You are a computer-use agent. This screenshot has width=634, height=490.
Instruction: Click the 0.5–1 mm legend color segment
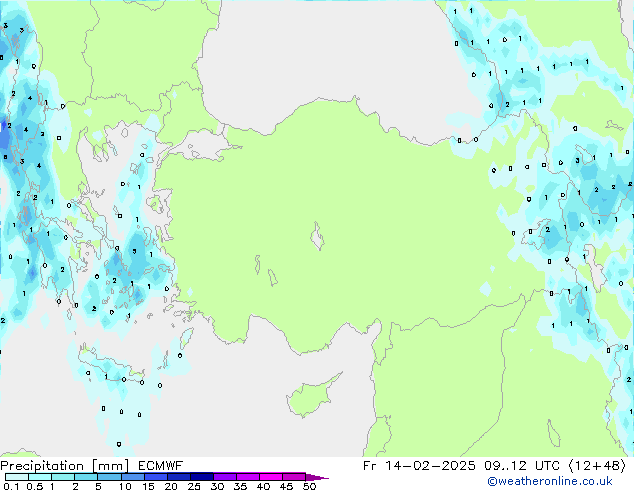(x=40, y=477)
